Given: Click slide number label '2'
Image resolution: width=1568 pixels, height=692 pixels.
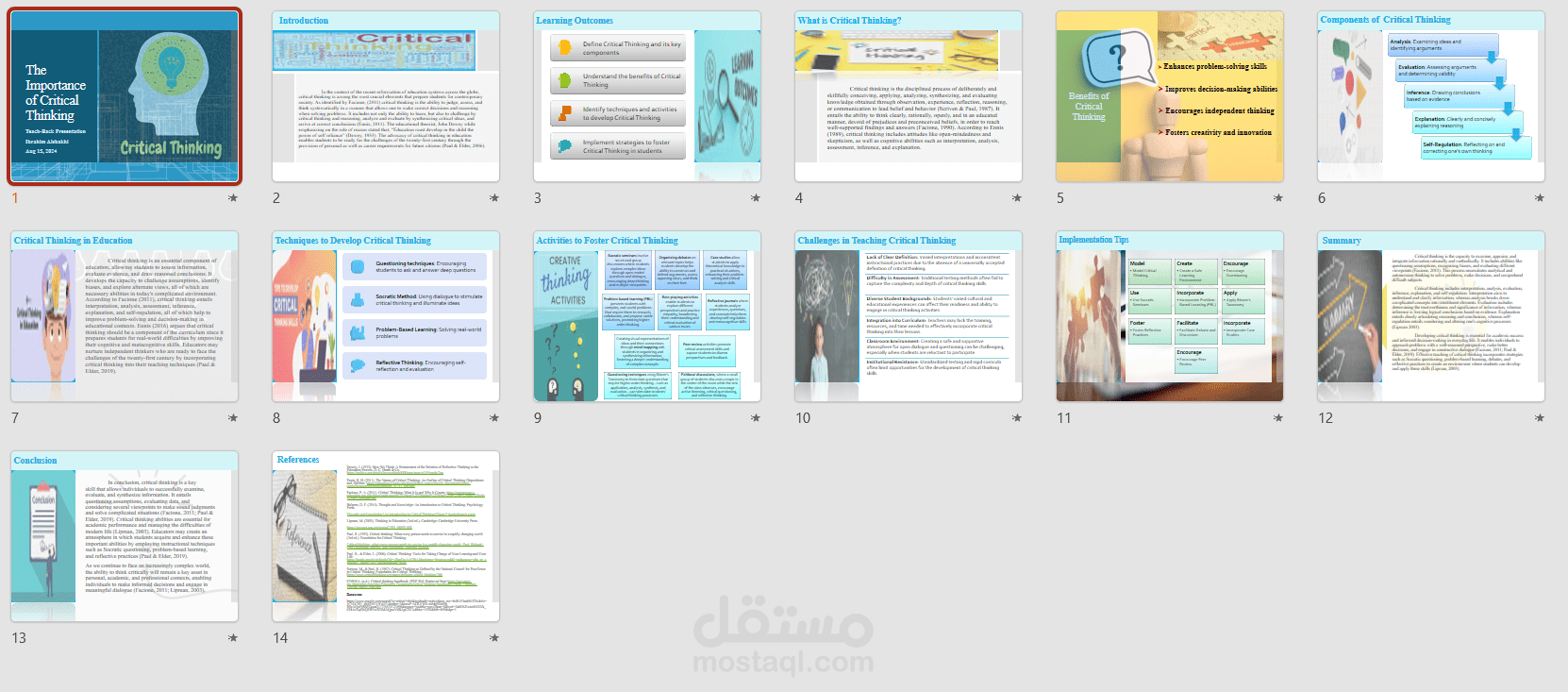Looking at the screenshot, I should tap(276, 198).
